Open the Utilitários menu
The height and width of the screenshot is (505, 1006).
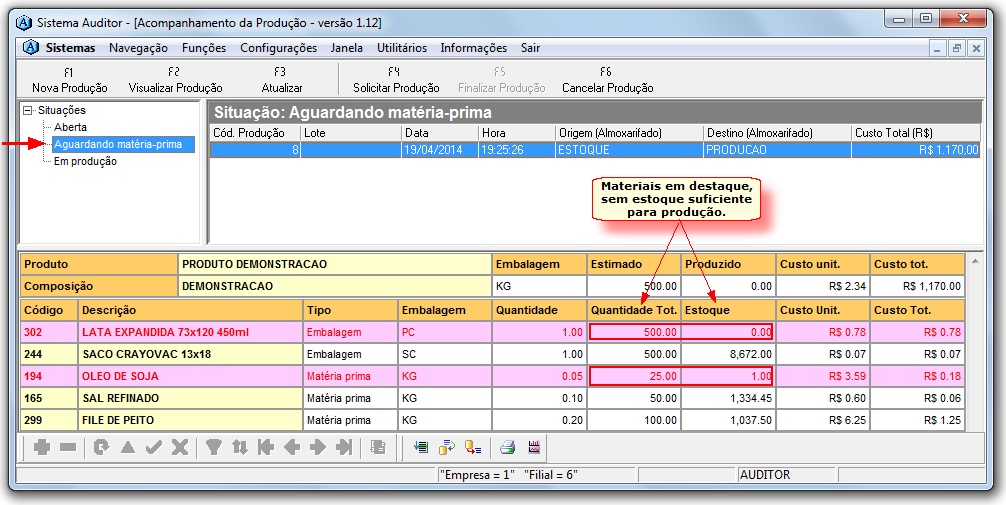tap(401, 48)
